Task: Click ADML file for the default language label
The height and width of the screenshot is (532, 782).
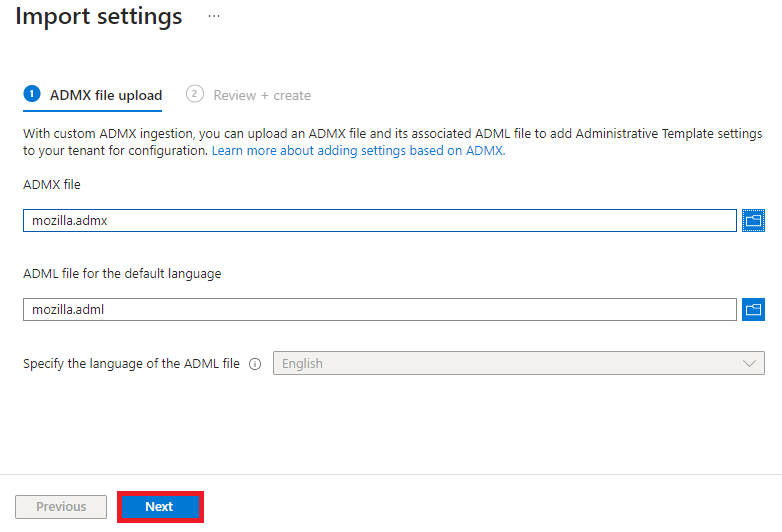Action: tap(122, 274)
